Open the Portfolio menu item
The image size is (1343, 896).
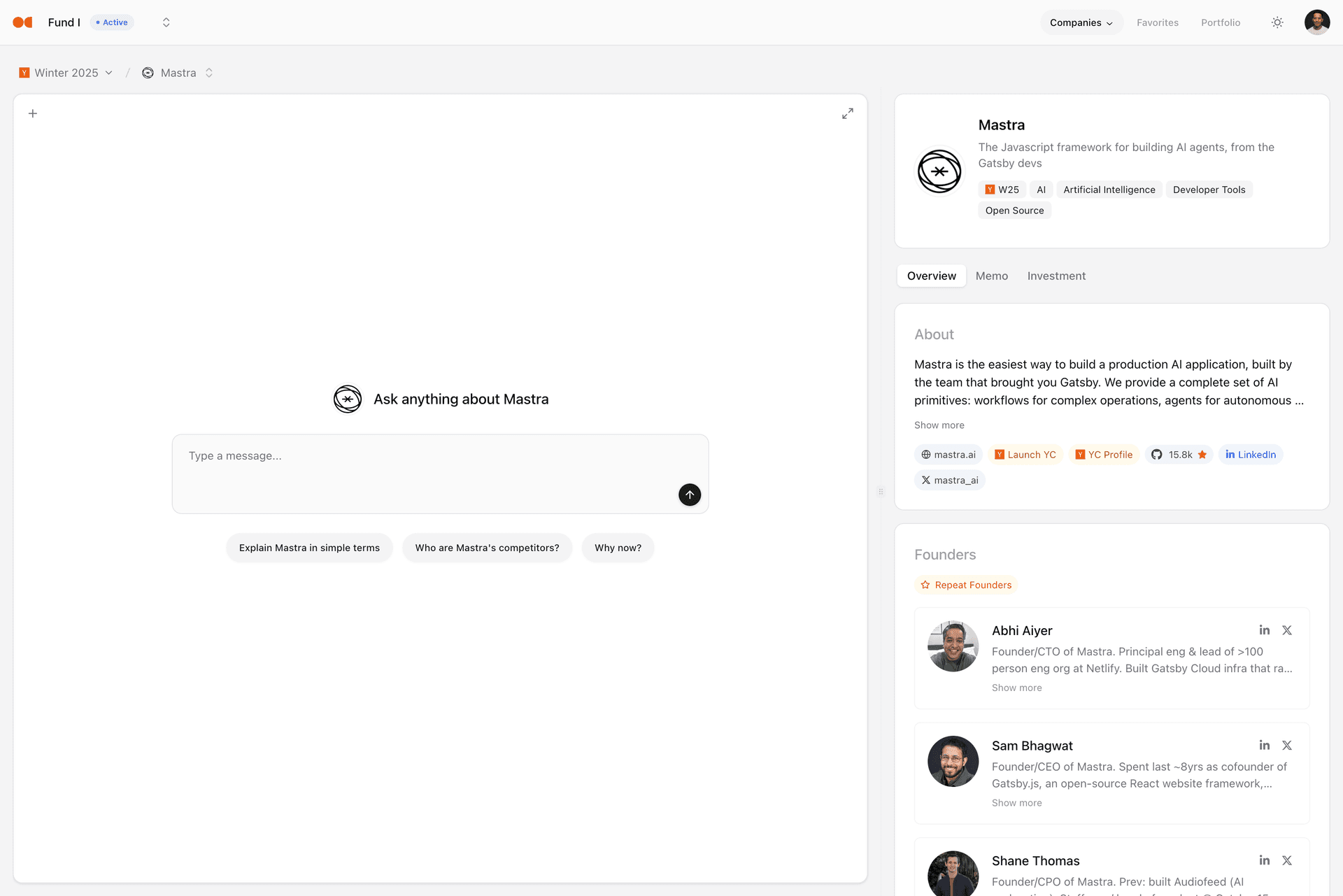point(1221,22)
